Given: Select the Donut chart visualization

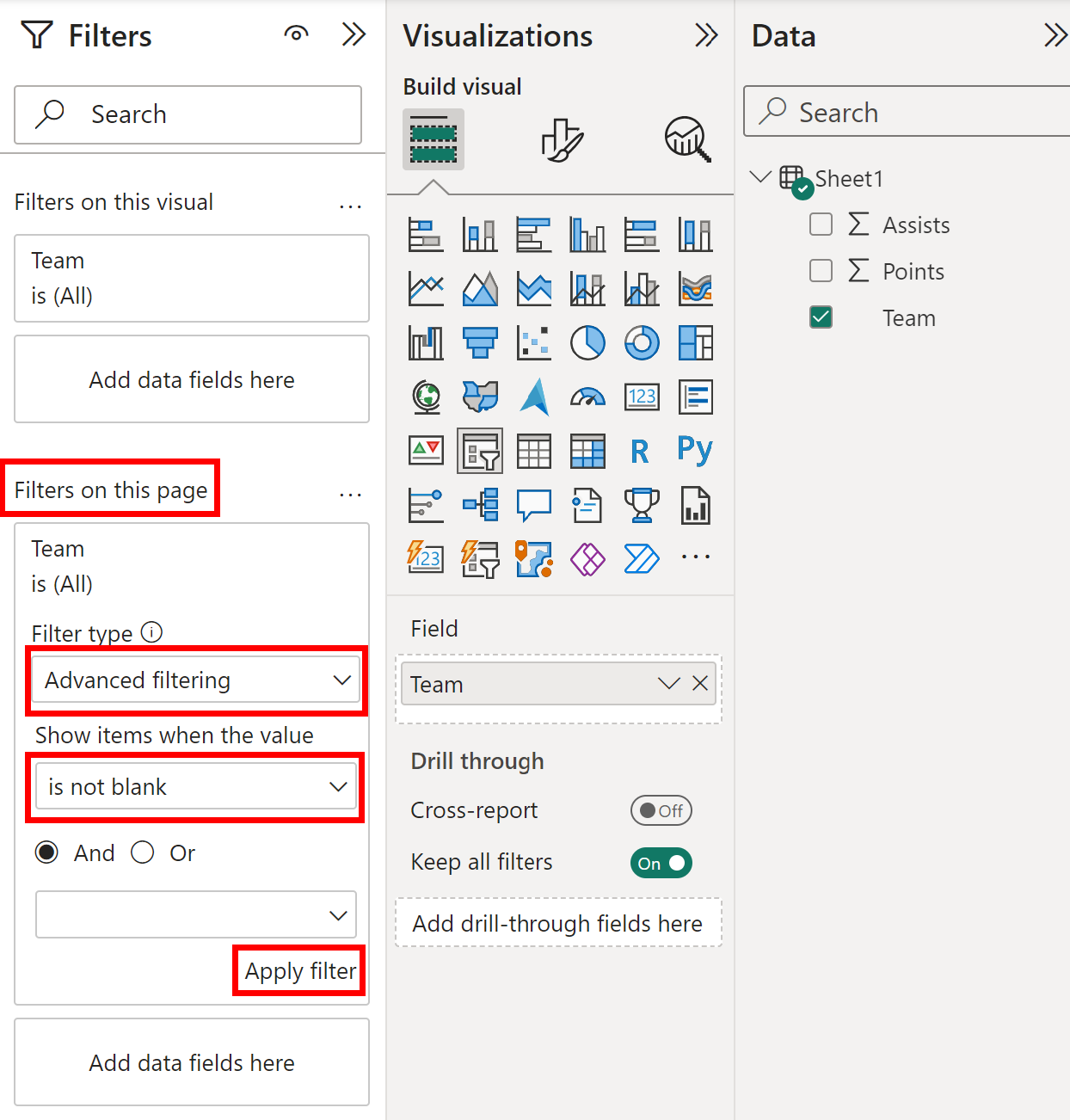Looking at the screenshot, I should pyautogui.click(x=641, y=342).
